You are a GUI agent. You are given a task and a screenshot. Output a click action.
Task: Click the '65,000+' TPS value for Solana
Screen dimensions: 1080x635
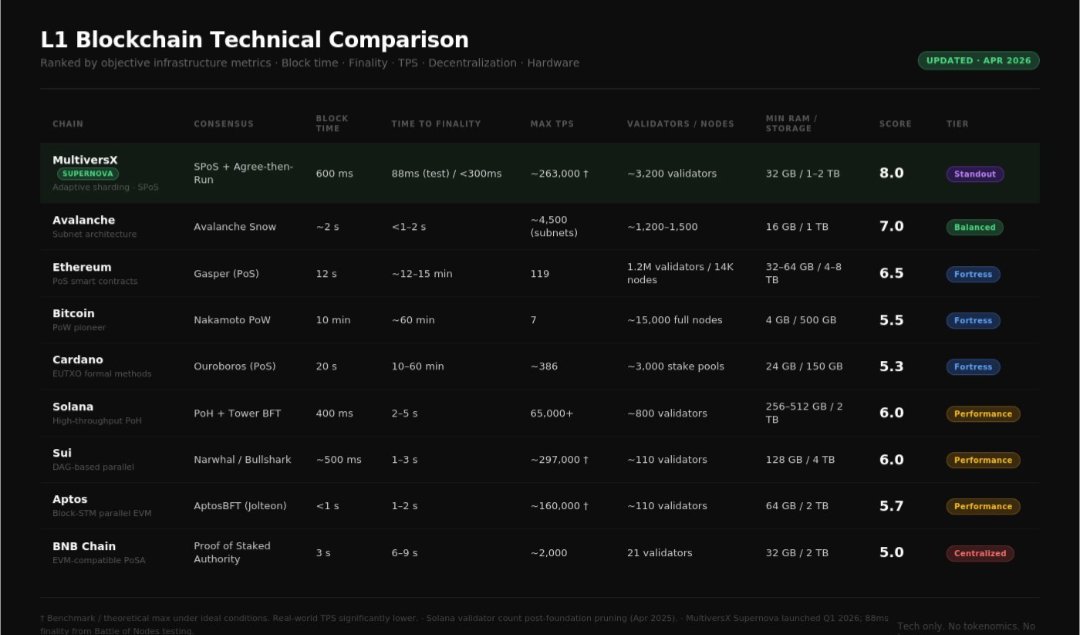tap(551, 413)
